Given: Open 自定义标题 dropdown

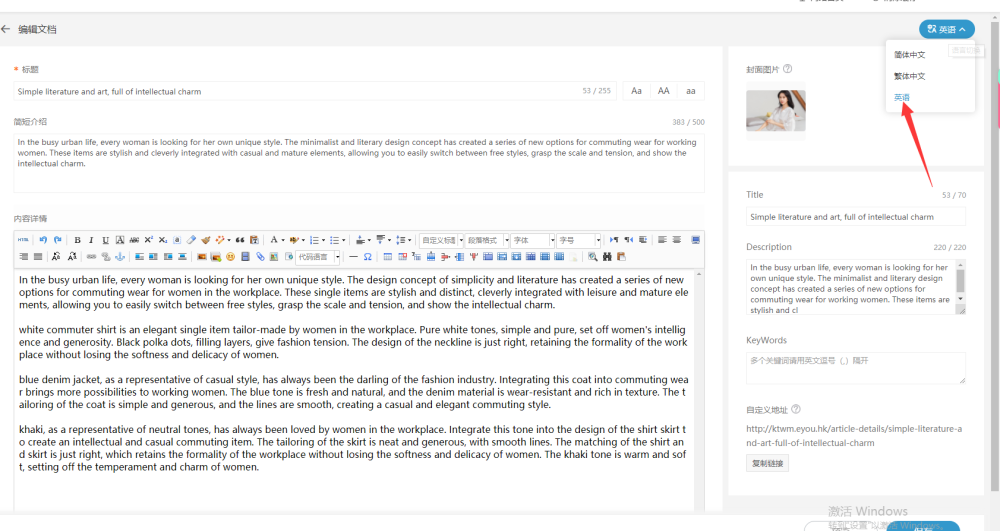Looking at the screenshot, I should (x=441, y=240).
